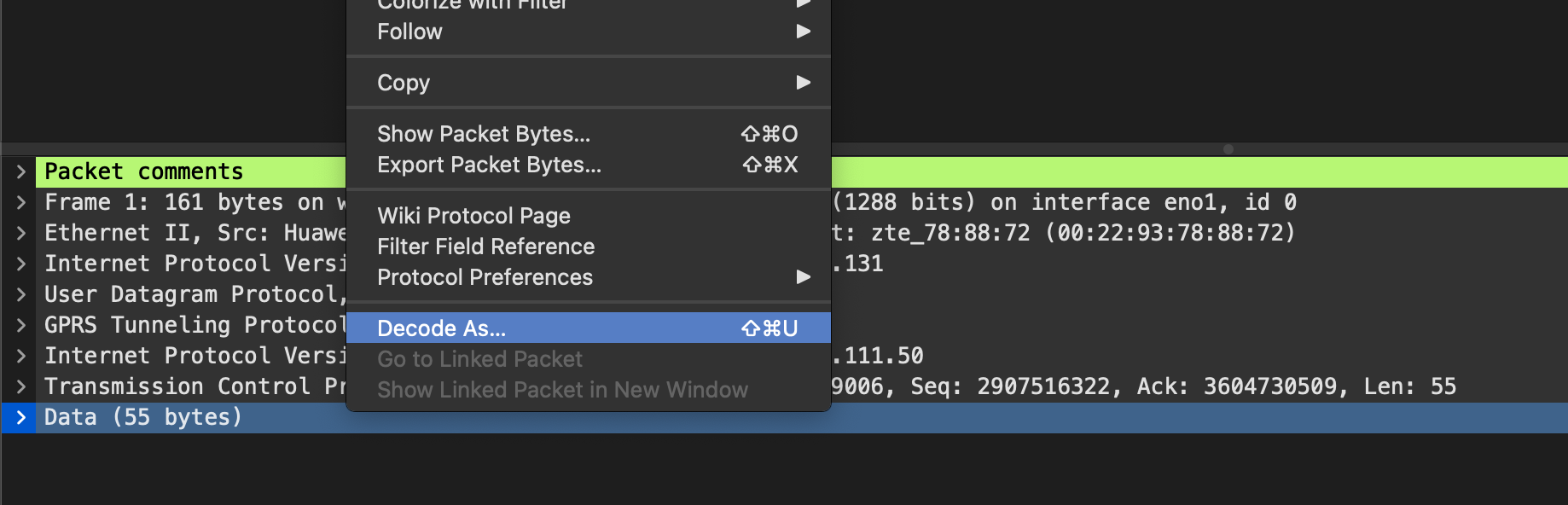1568x505 pixels.
Task: Choose Show Packet Bytes menu entry
Action: [x=484, y=134]
